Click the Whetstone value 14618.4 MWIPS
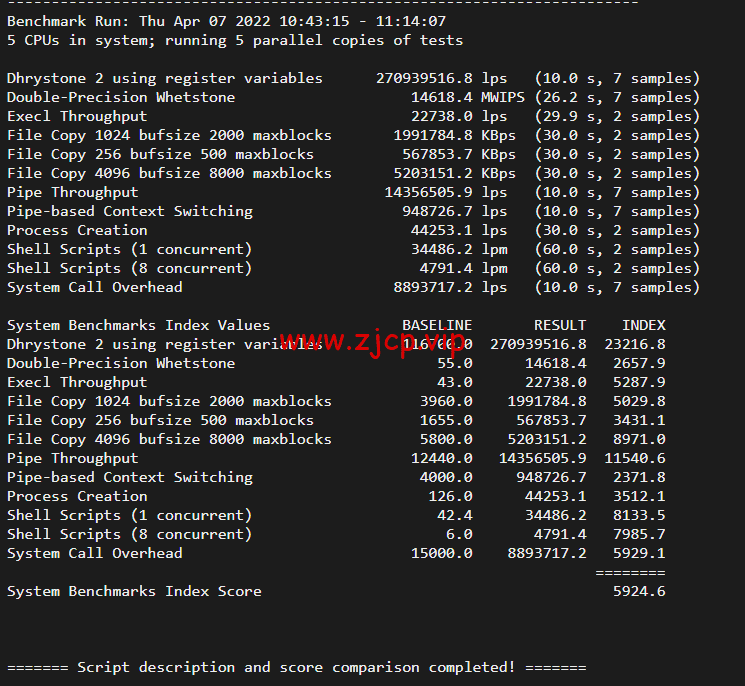The height and width of the screenshot is (686, 745). pyautogui.click(x=468, y=97)
